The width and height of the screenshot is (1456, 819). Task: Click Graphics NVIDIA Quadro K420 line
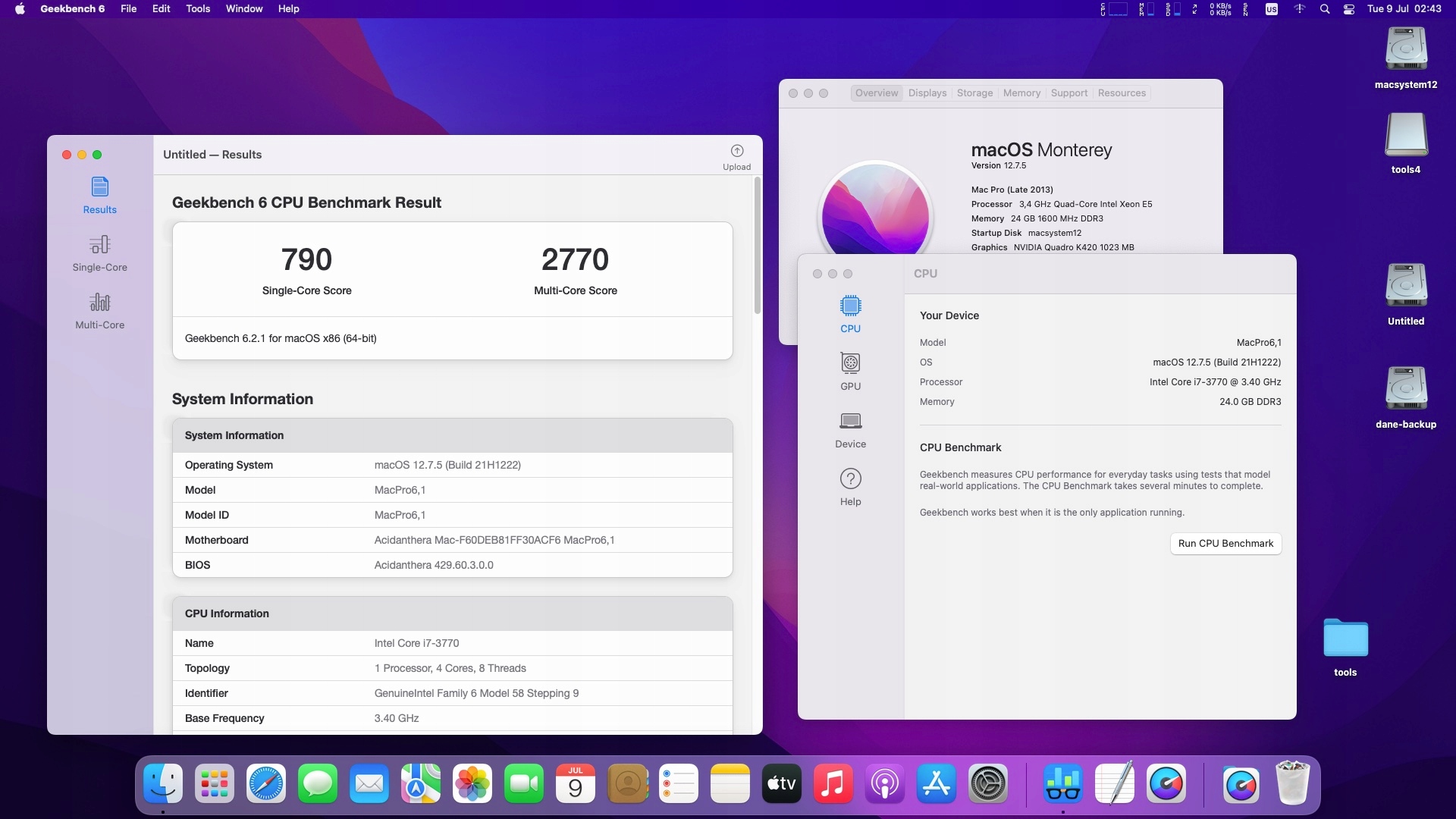pyautogui.click(x=1053, y=247)
